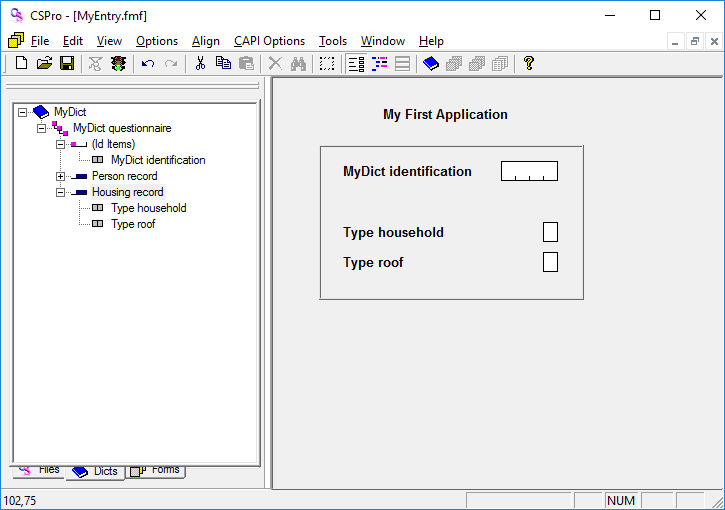Screen dimensions: 725x510
Task: Click the MyDict identification entry field box
Action: pos(529,171)
